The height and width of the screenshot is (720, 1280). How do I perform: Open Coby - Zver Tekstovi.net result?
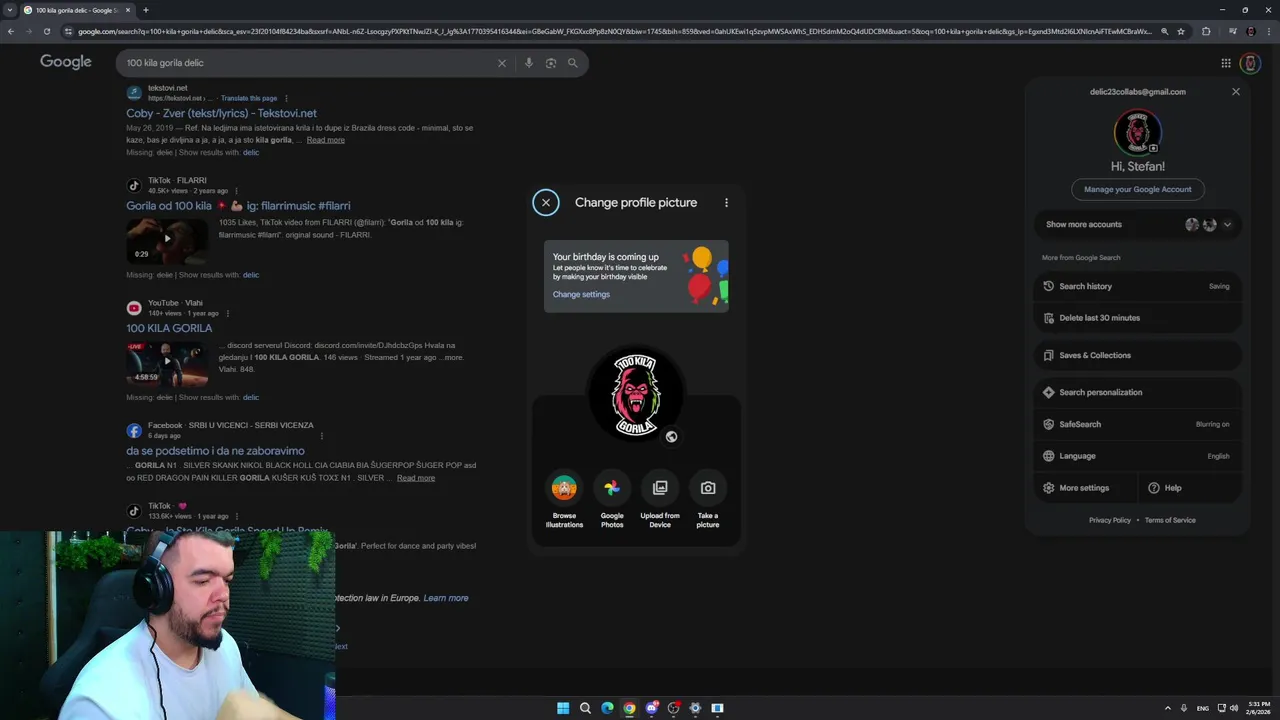tap(221, 113)
